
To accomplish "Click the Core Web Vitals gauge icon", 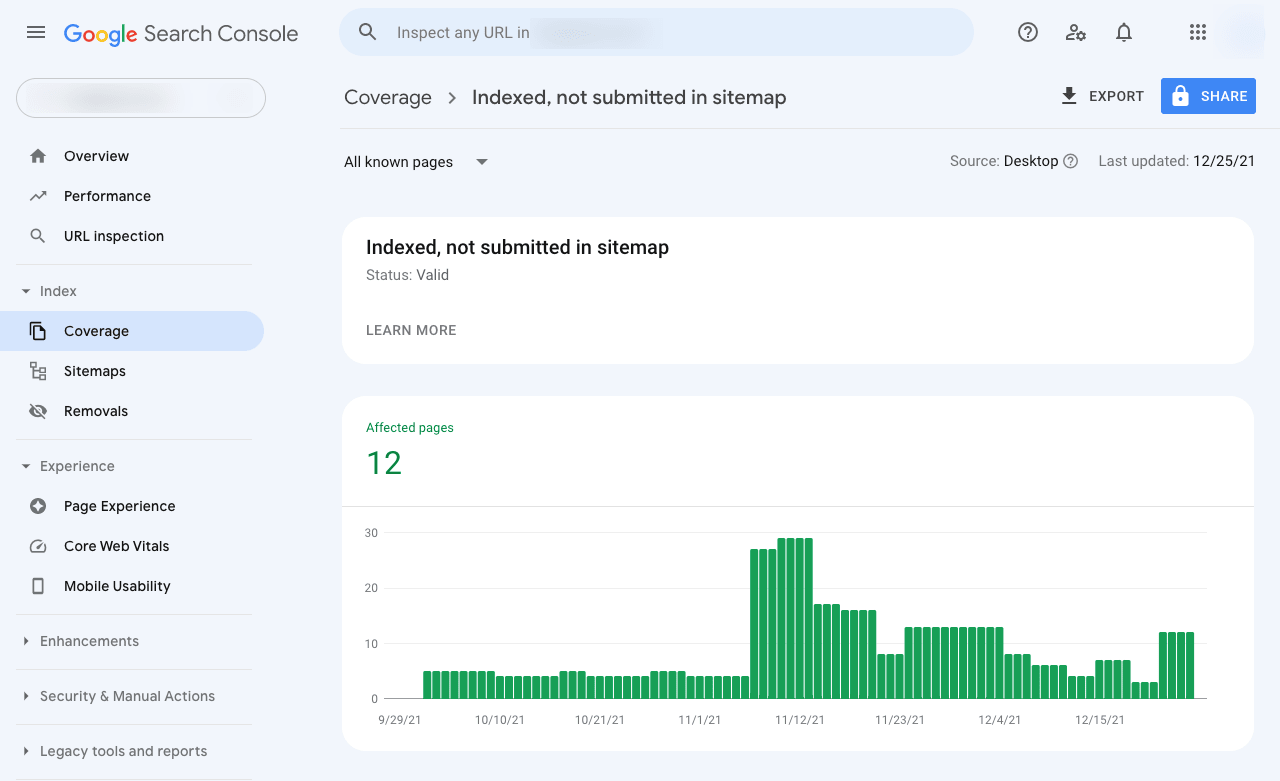I will click(x=38, y=546).
